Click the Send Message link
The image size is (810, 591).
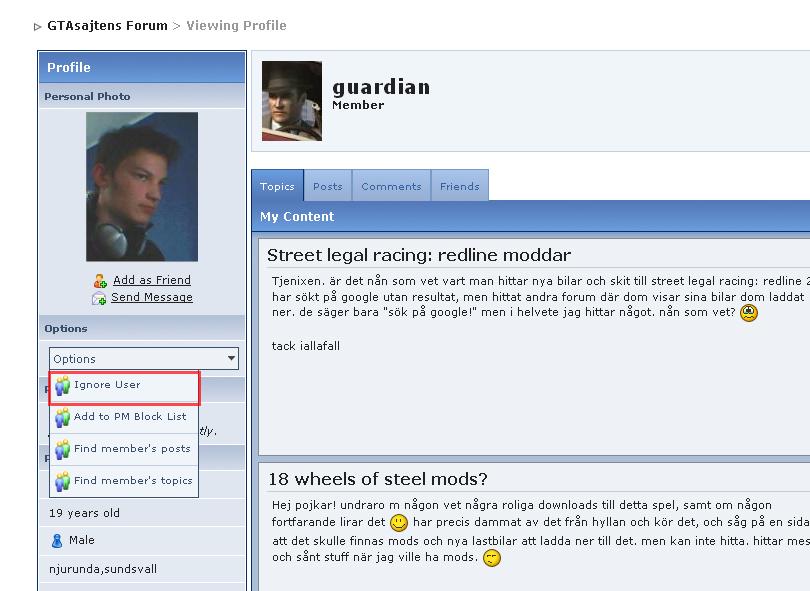[x=152, y=297]
